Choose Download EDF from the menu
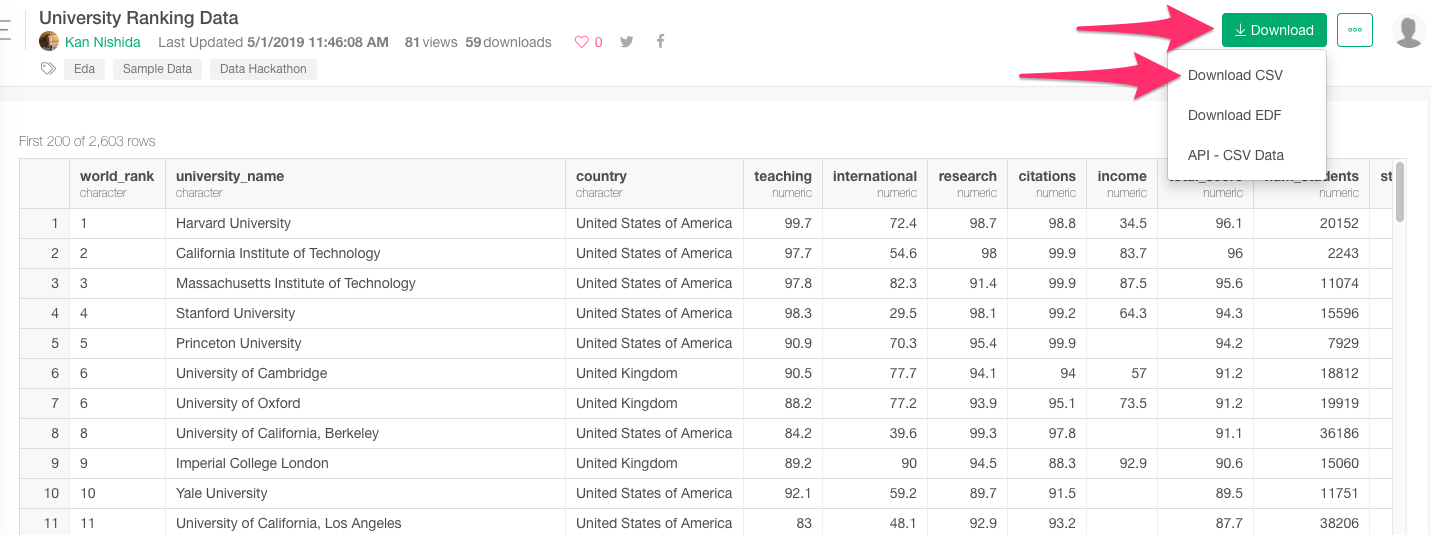Image resolution: width=1431 pixels, height=535 pixels. pos(1234,115)
